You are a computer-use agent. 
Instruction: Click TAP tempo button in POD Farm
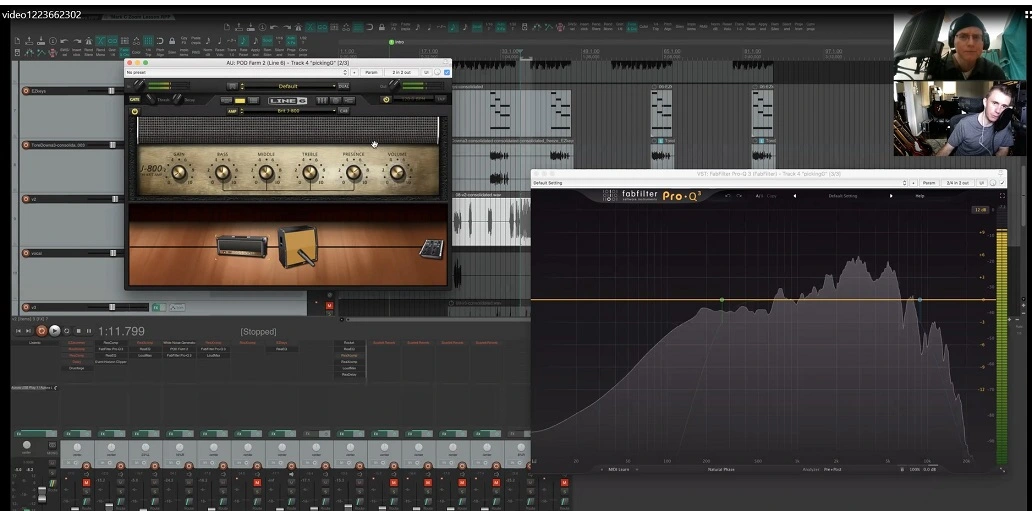[440, 99]
